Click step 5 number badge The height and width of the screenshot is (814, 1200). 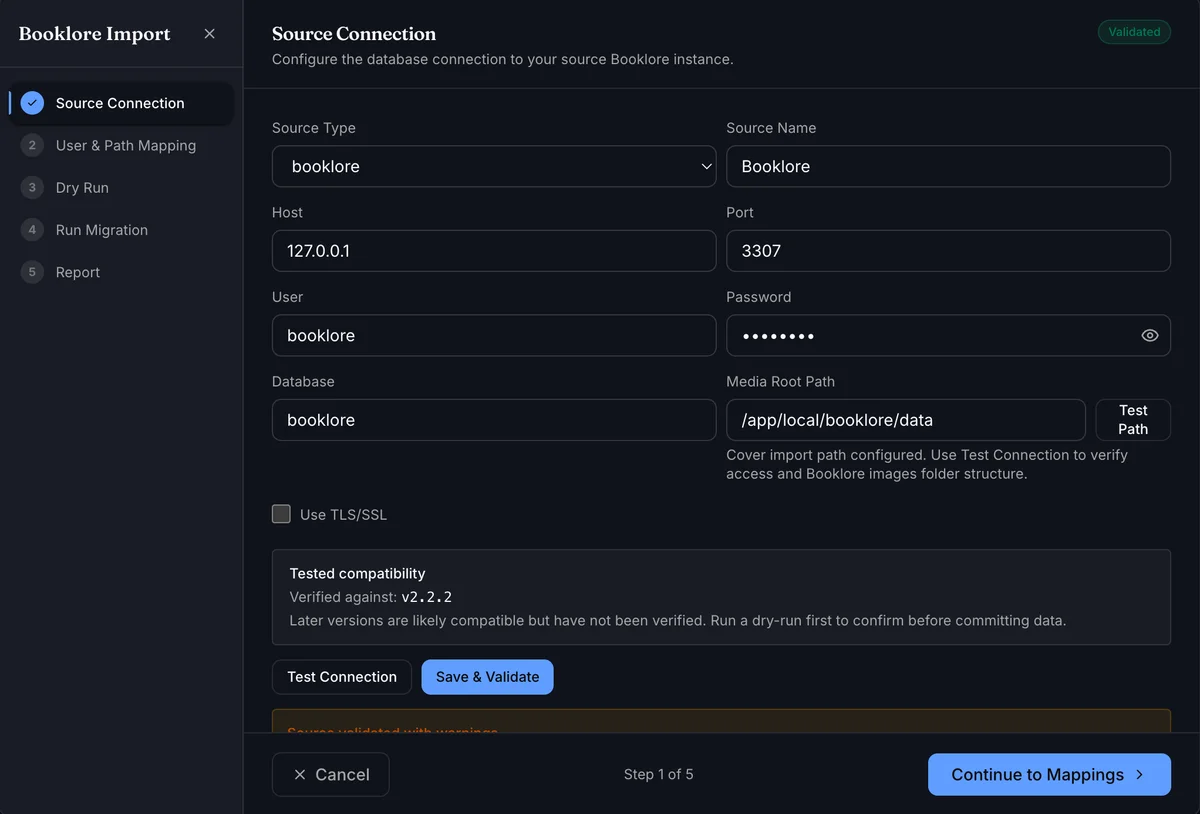click(x=32, y=272)
